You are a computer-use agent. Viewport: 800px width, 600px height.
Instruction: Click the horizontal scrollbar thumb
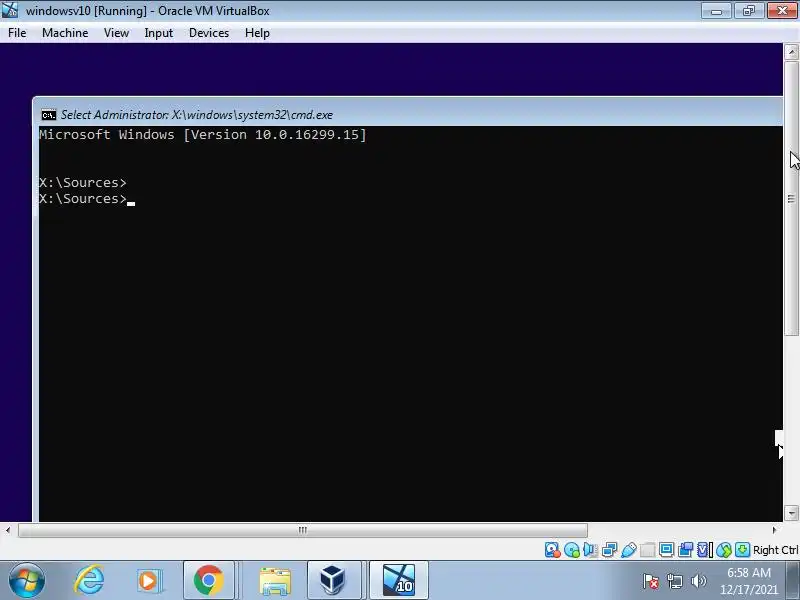tap(303, 530)
